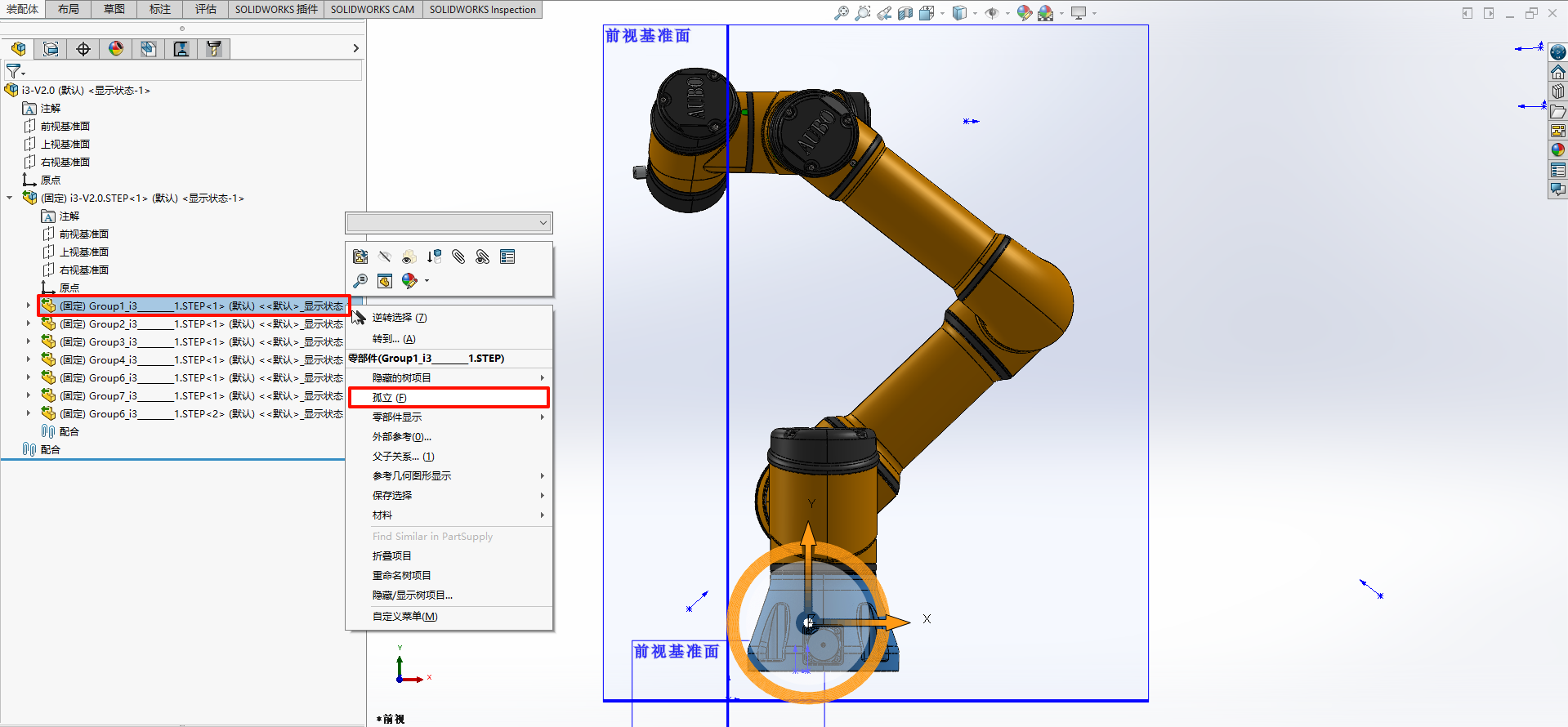Open the Appearances dropdown arrow in context toolbar
Screen dimensions: 1568x727
click(427, 281)
